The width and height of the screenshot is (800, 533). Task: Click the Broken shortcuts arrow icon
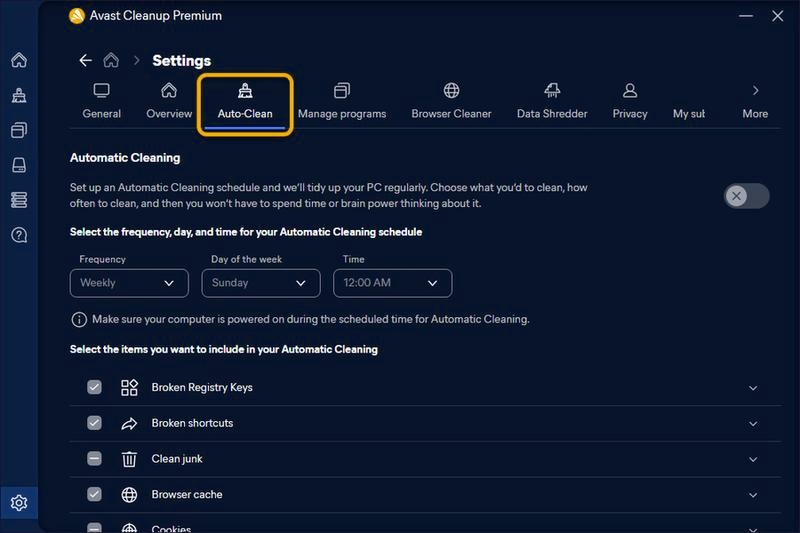pyautogui.click(x=129, y=423)
